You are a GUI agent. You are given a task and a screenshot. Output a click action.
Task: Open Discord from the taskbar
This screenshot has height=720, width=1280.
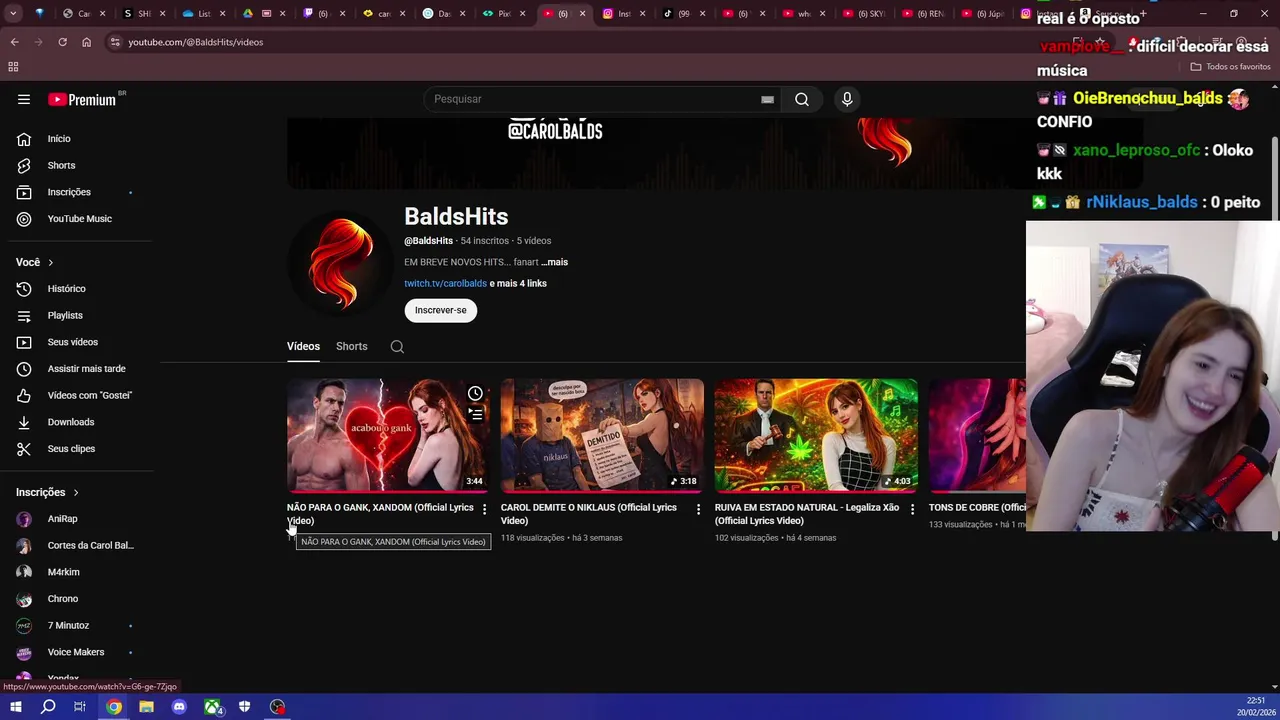click(179, 707)
